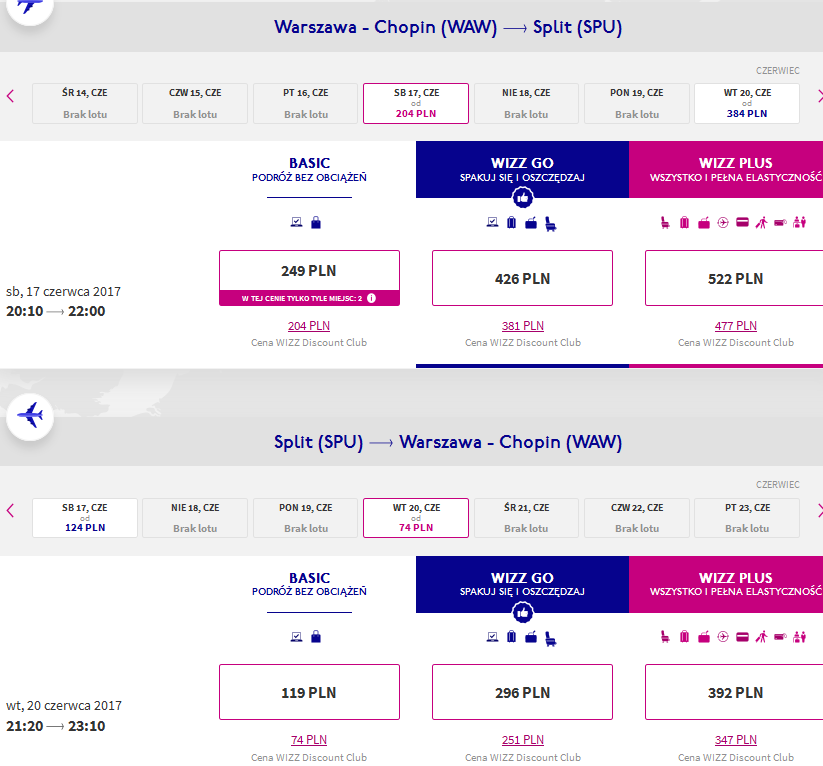Click outbound WIZZ GO check-in icon

coord(492,222)
